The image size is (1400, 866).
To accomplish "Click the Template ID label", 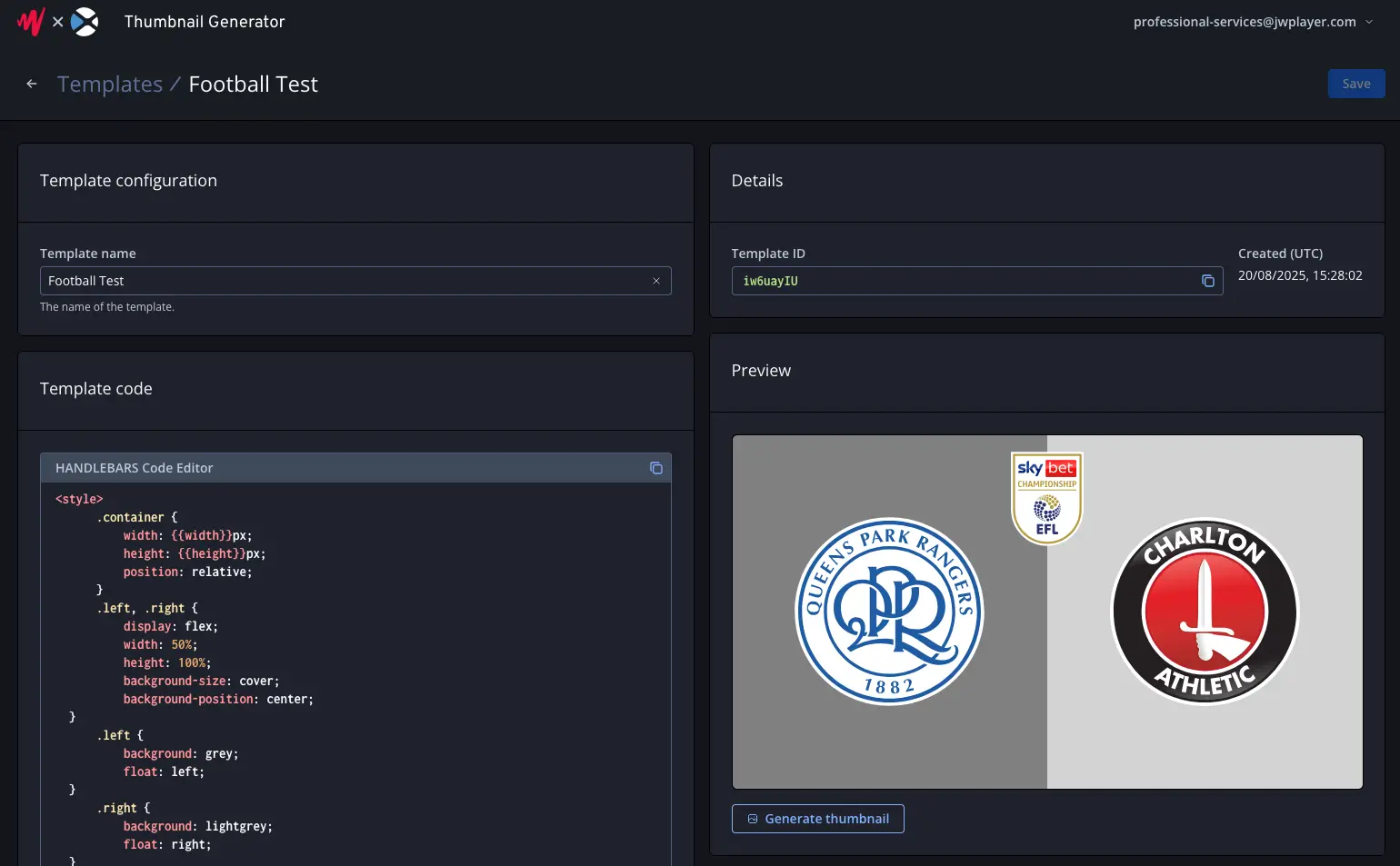I will tap(768, 254).
